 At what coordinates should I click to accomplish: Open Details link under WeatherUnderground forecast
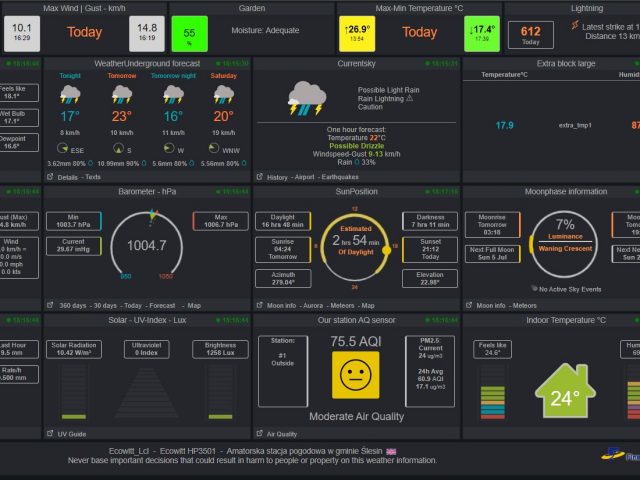pos(71,177)
